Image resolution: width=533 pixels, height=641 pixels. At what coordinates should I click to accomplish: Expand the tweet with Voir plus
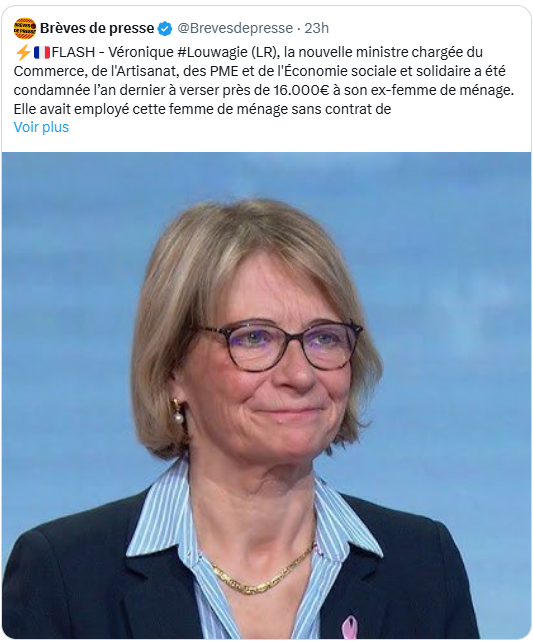point(41,127)
